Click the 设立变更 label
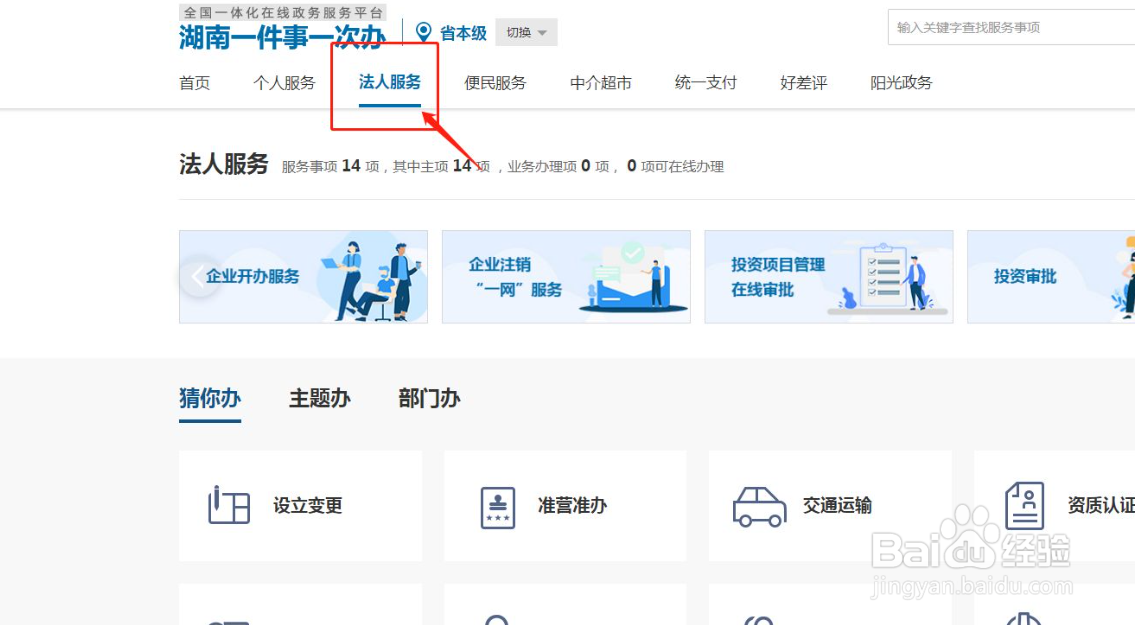Screen dimensions: 1135x625 coord(308,506)
